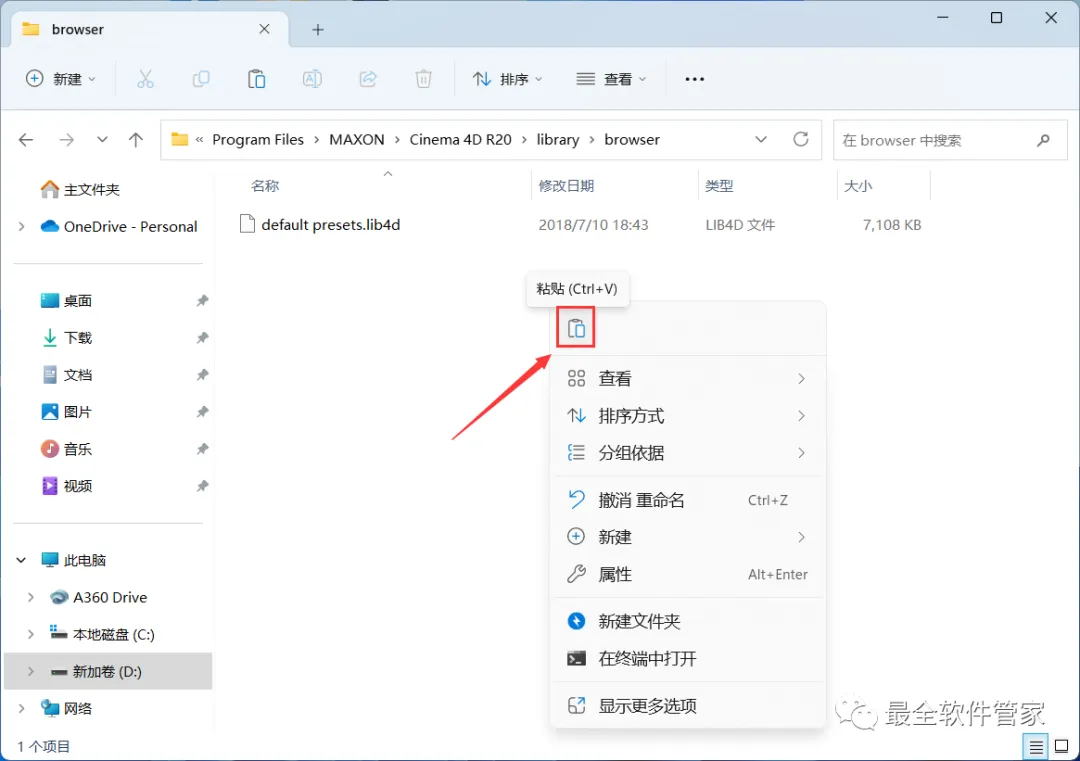Choose 新建文件夹 in context menu
The image size is (1080, 761).
coord(688,621)
